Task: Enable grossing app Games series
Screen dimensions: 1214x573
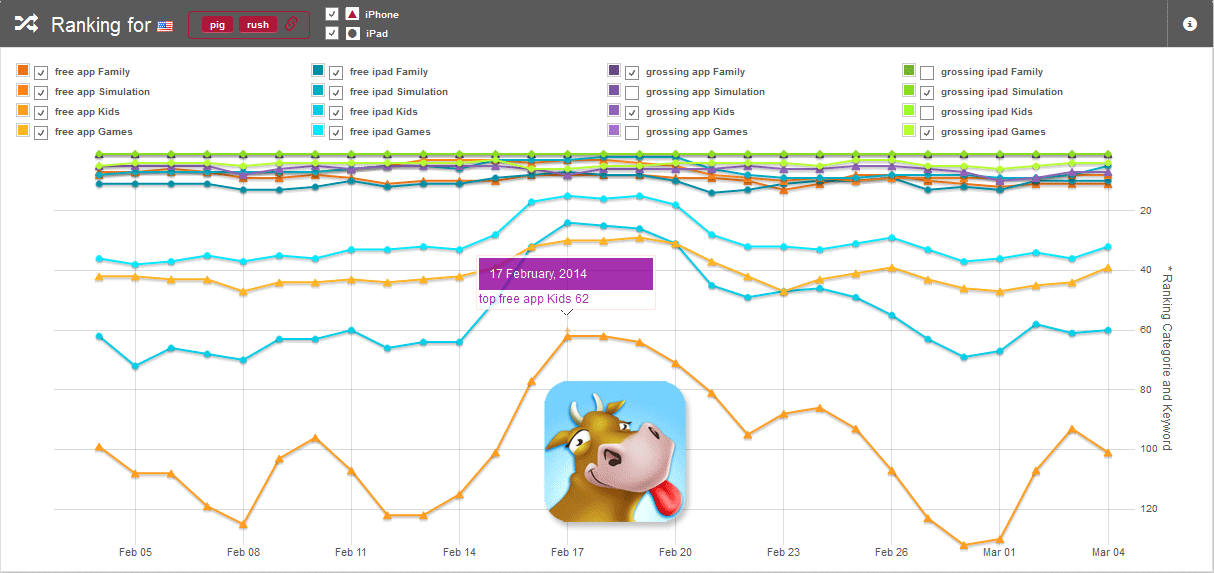Action: pos(632,132)
